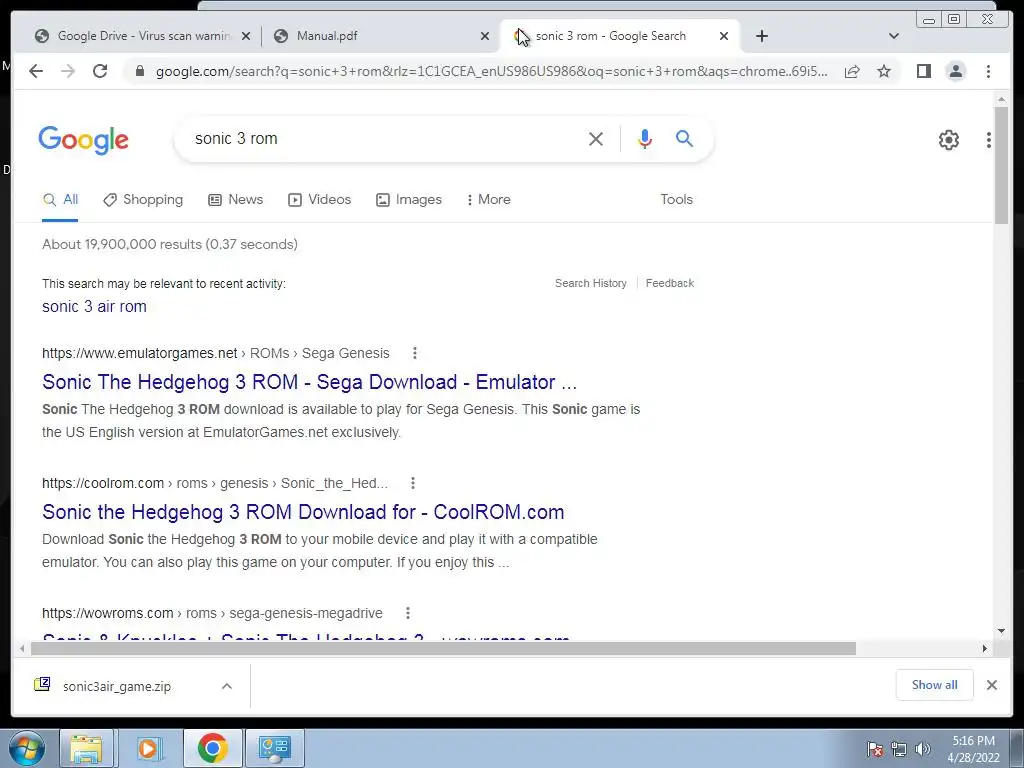Open Google quick settings gear
1024x768 pixels.
point(948,140)
